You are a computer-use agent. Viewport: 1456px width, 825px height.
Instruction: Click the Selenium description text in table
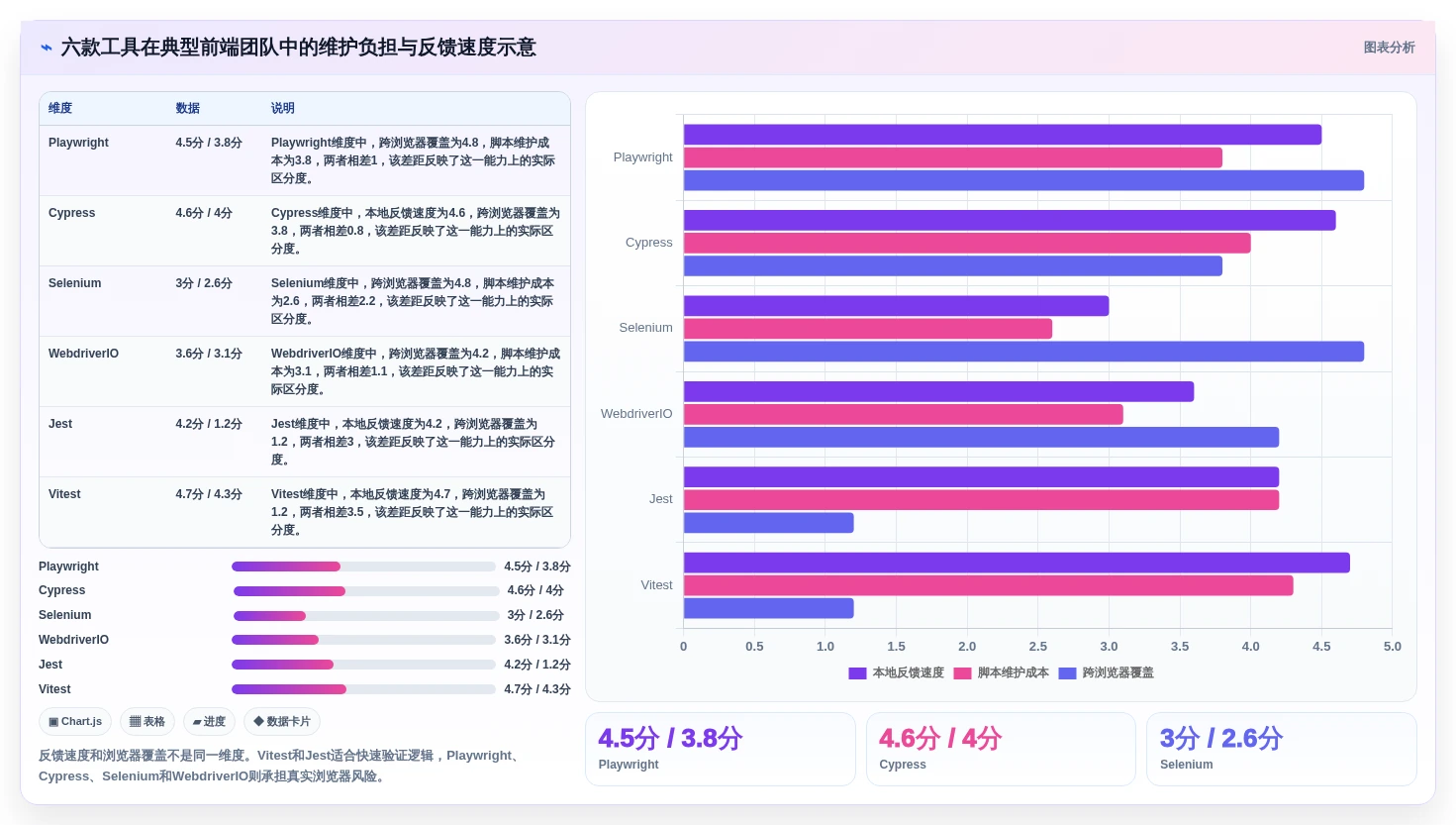[413, 301]
